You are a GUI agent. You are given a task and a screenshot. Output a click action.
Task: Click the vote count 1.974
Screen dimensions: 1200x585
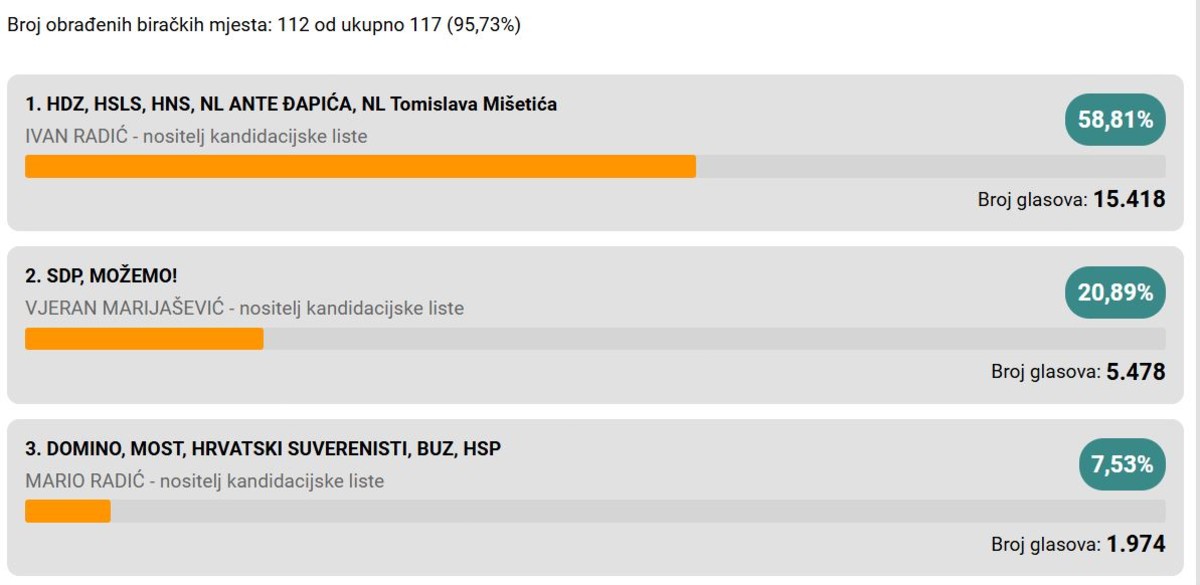tap(1136, 545)
